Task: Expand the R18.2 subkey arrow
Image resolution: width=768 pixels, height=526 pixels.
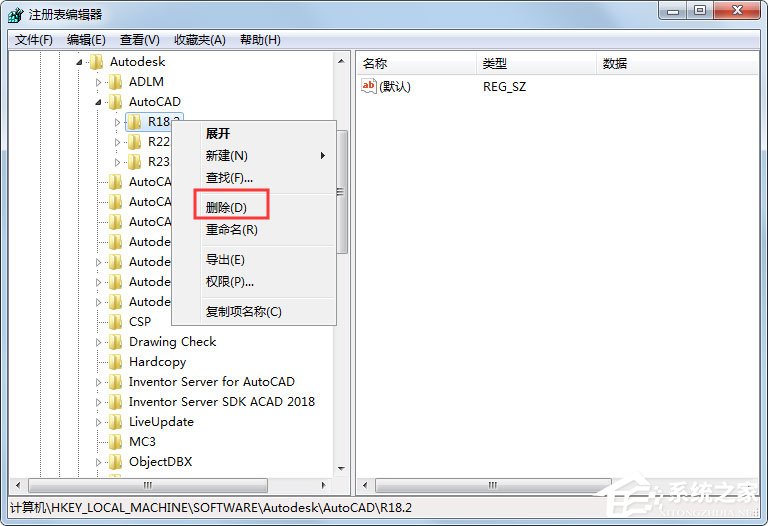Action: pyautogui.click(x=117, y=122)
